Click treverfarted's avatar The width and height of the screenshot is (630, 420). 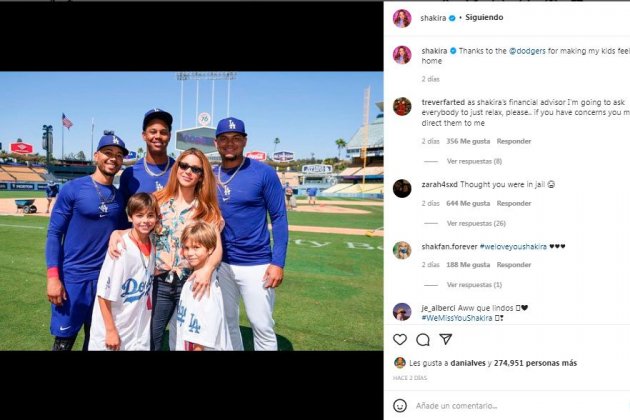[402, 106]
